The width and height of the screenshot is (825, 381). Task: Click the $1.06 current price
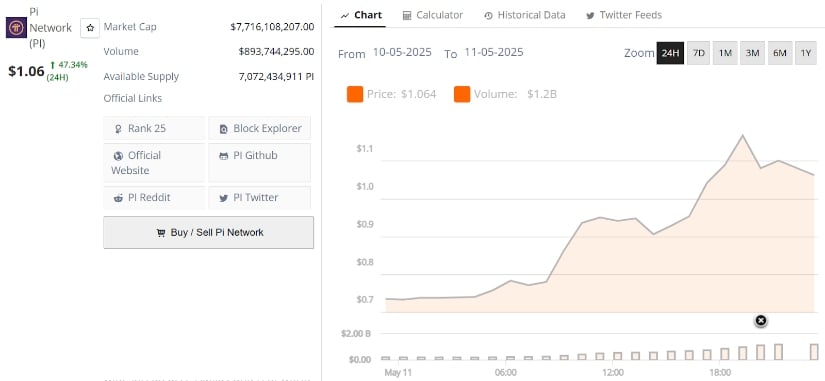(x=26, y=72)
